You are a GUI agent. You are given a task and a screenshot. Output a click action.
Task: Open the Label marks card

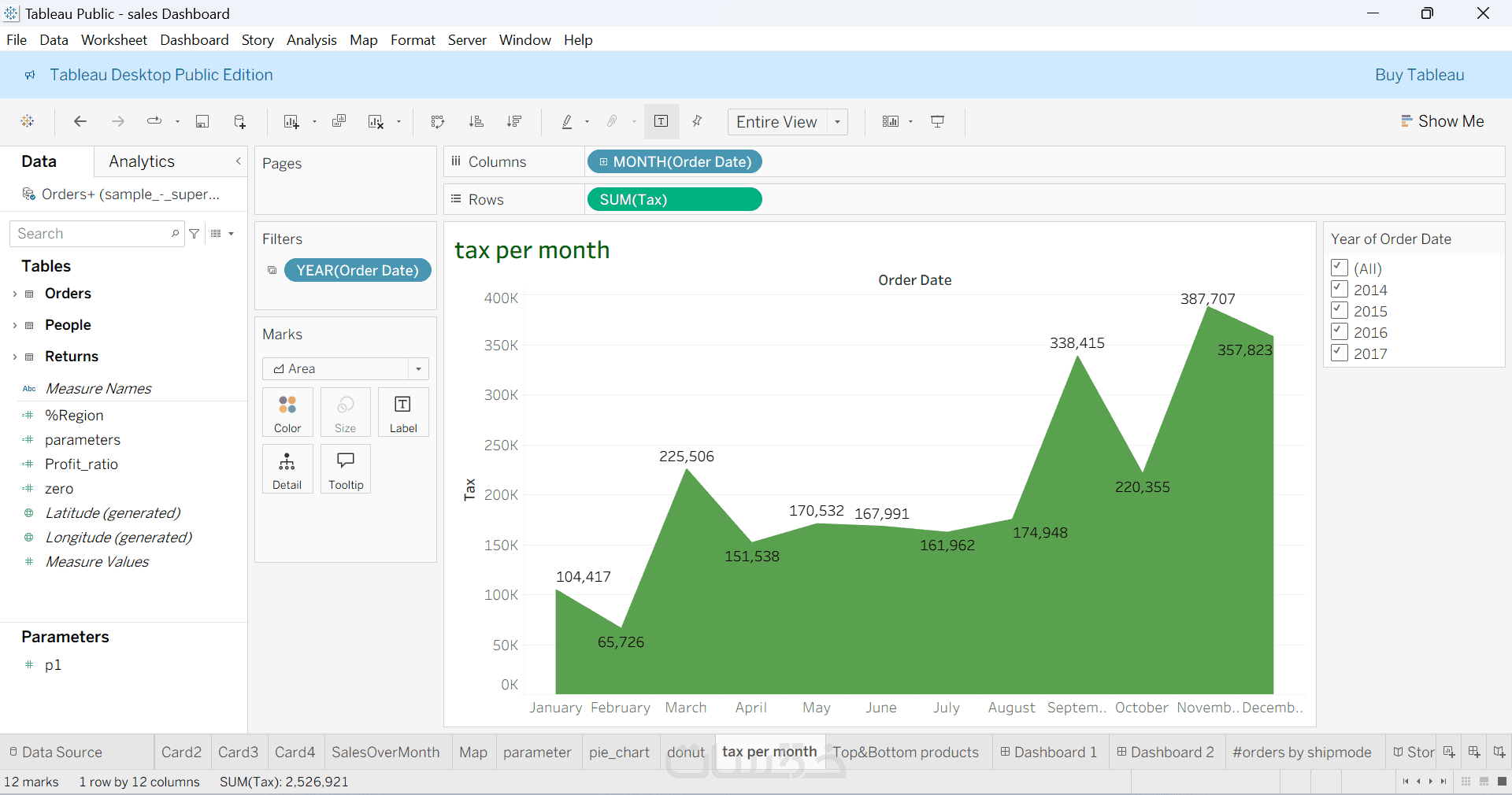point(403,412)
